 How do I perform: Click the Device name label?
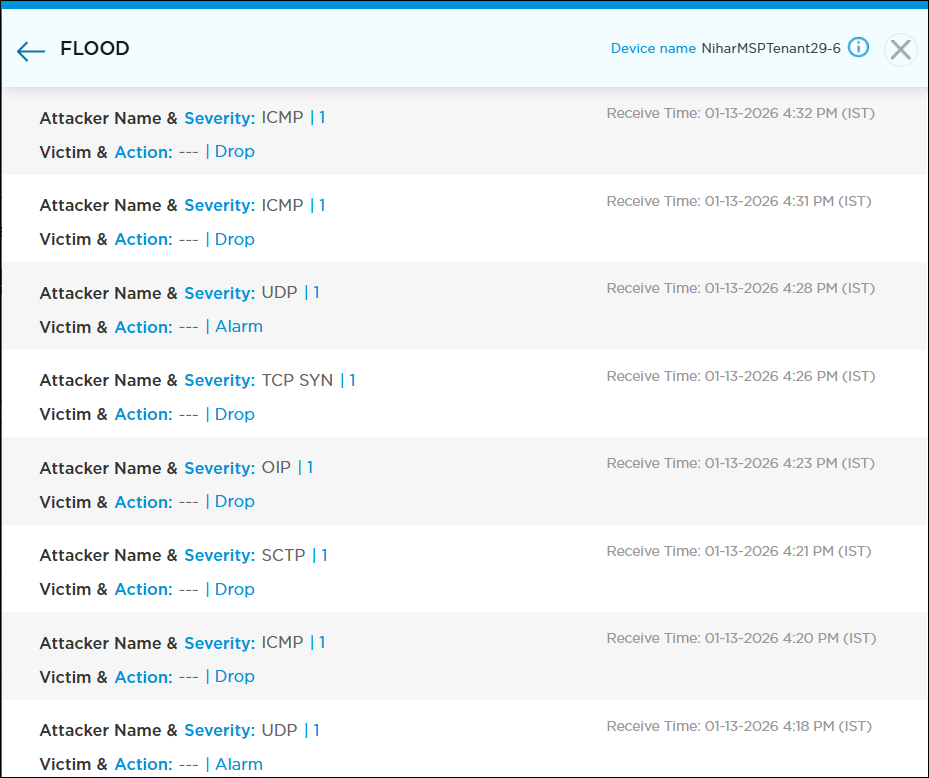pyautogui.click(x=654, y=49)
